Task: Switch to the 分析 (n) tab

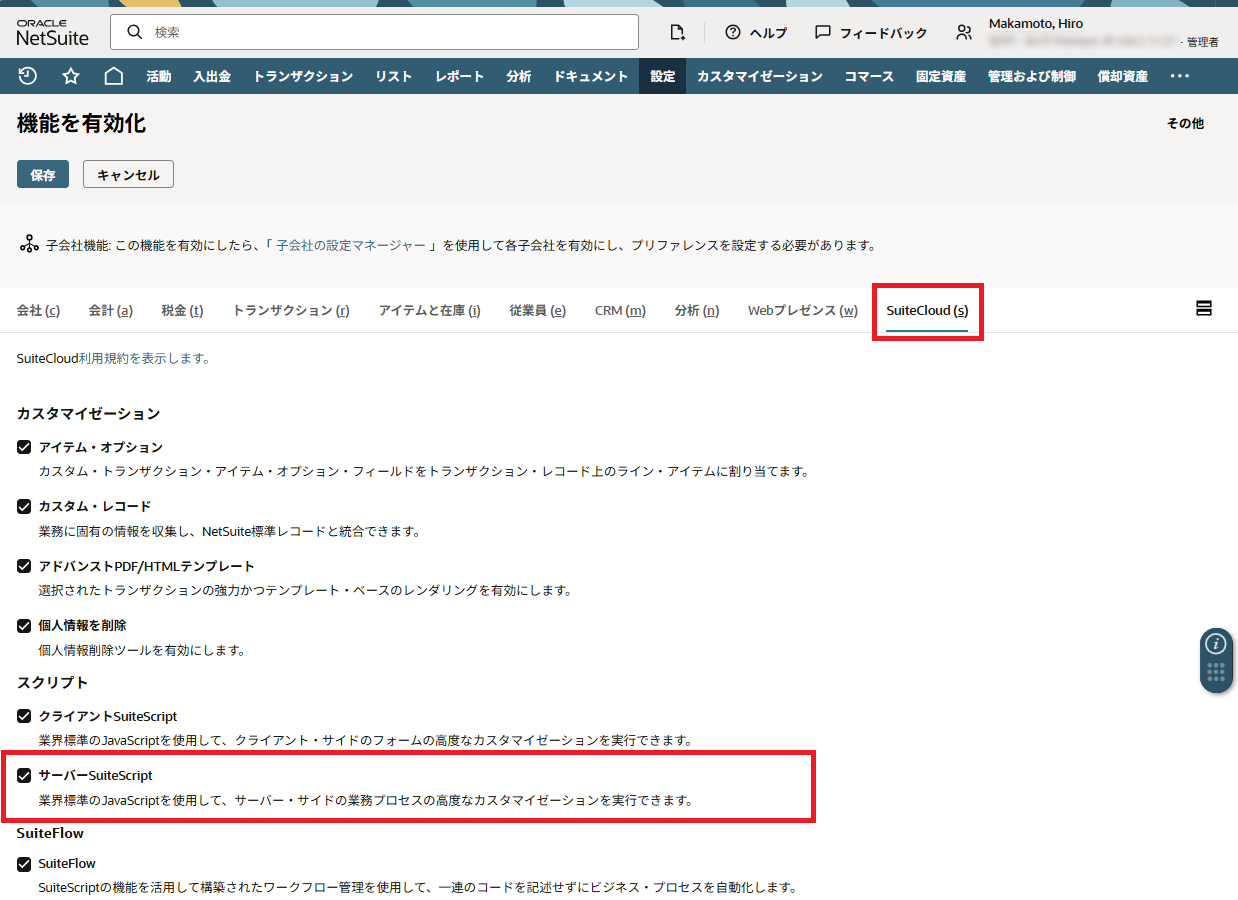Action: (x=697, y=311)
